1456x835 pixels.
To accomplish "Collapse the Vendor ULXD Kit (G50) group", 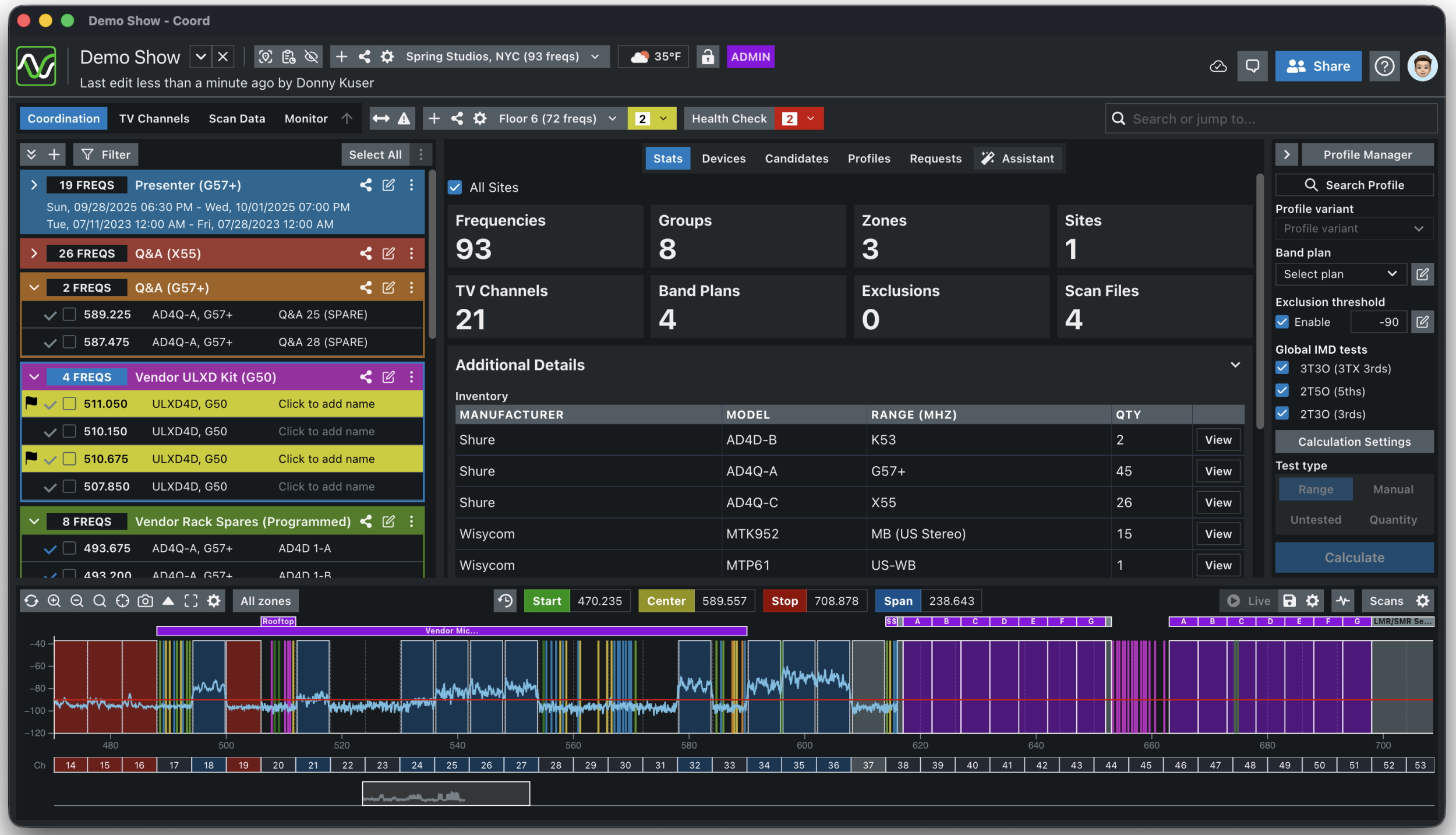I will [x=34, y=376].
